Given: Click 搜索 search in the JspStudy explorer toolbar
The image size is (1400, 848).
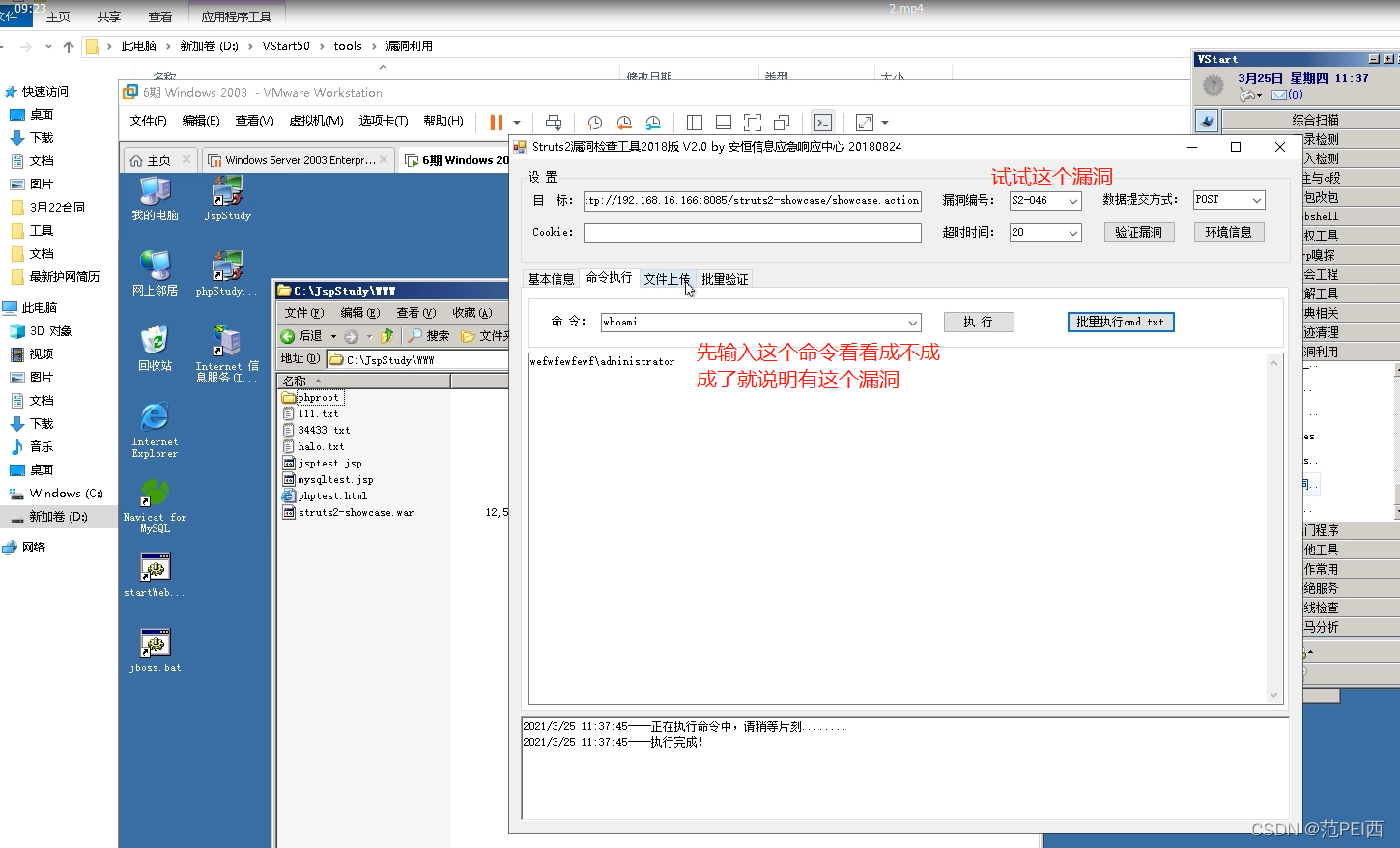Looking at the screenshot, I should pyautogui.click(x=428, y=336).
